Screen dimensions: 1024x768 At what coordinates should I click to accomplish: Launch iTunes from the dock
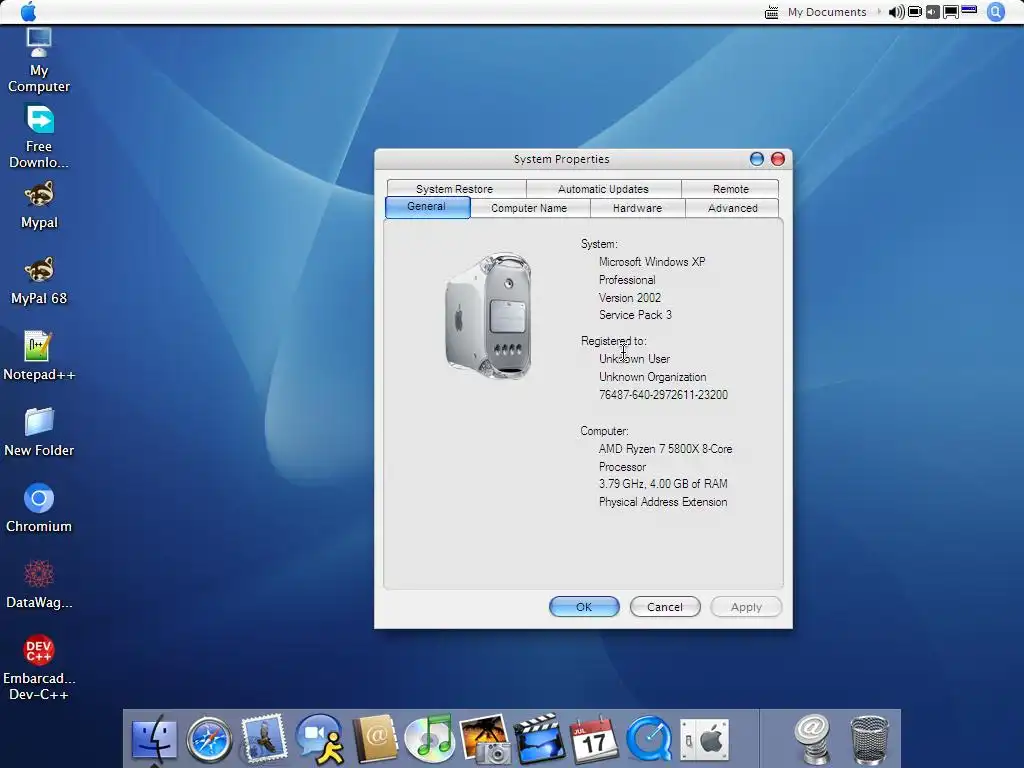(x=429, y=739)
